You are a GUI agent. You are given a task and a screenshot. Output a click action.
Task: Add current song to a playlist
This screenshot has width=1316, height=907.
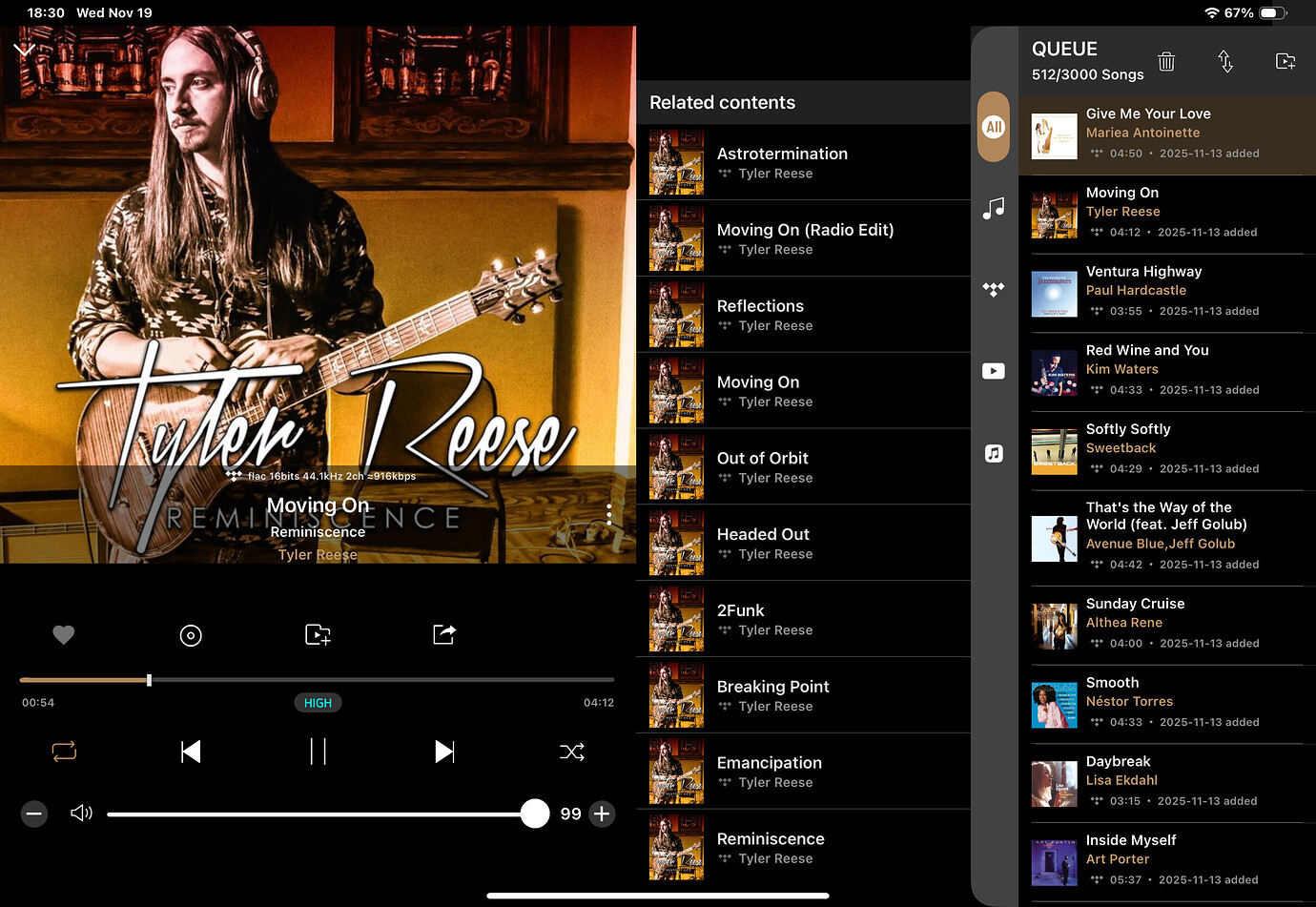pyautogui.click(x=318, y=635)
